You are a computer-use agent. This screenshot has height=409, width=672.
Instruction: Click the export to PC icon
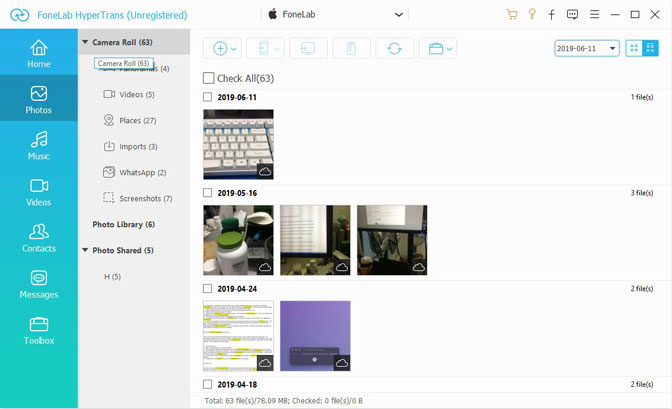[306, 48]
